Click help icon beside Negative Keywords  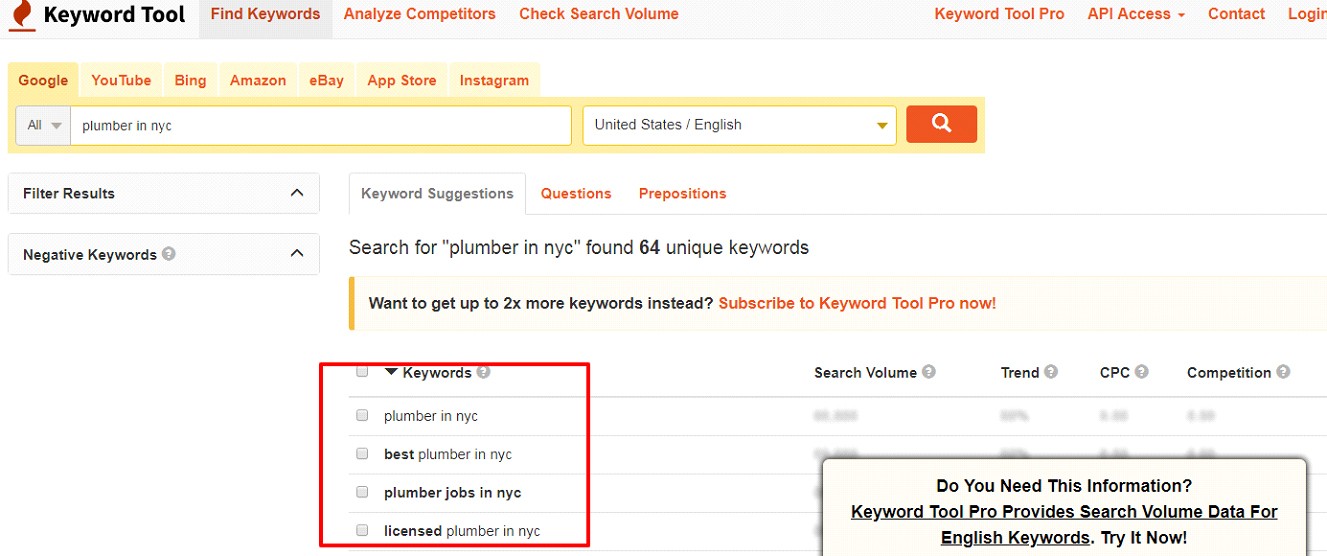point(169,254)
